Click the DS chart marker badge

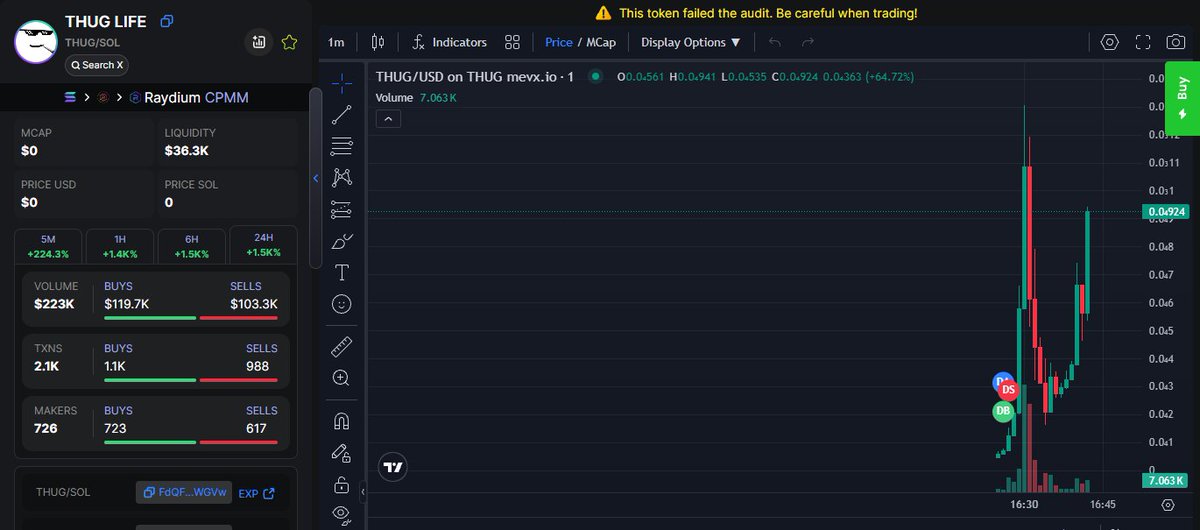tap(1008, 390)
